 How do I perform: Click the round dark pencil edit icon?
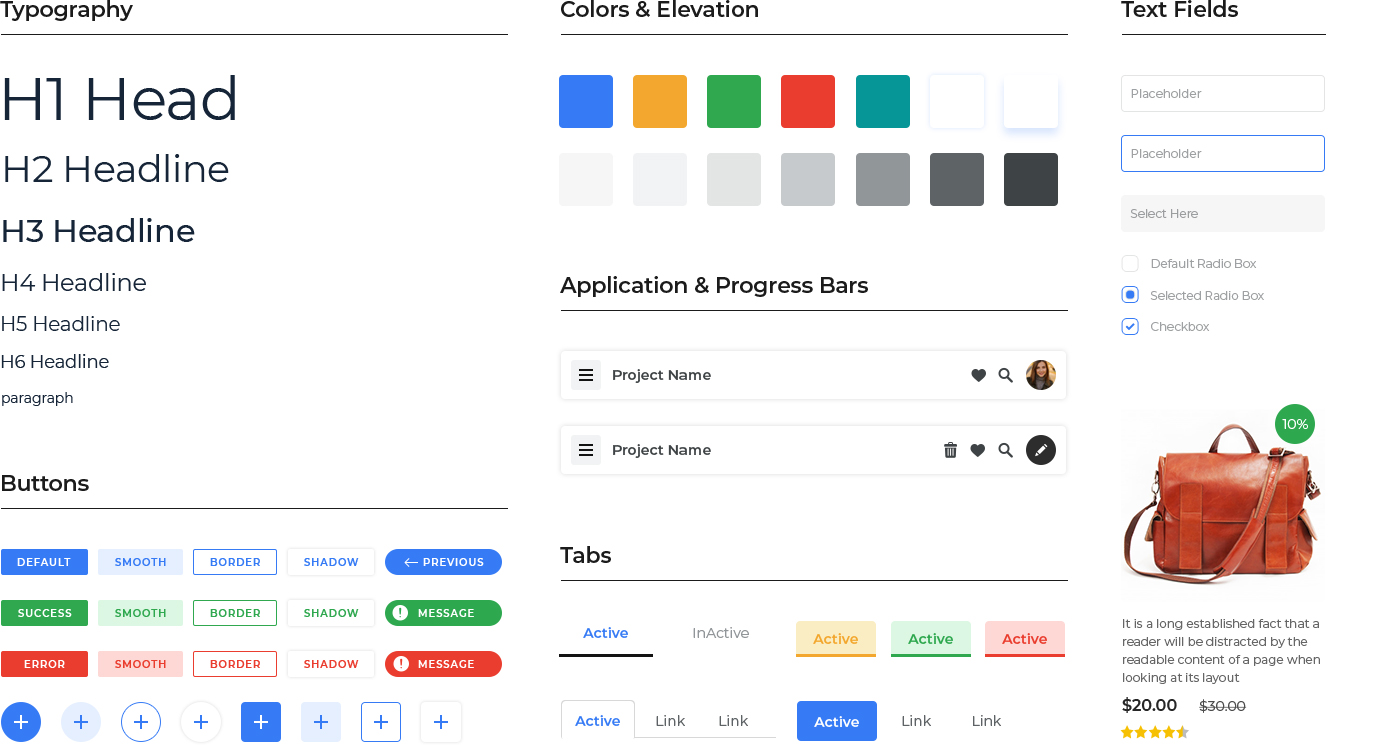click(x=1040, y=450)
